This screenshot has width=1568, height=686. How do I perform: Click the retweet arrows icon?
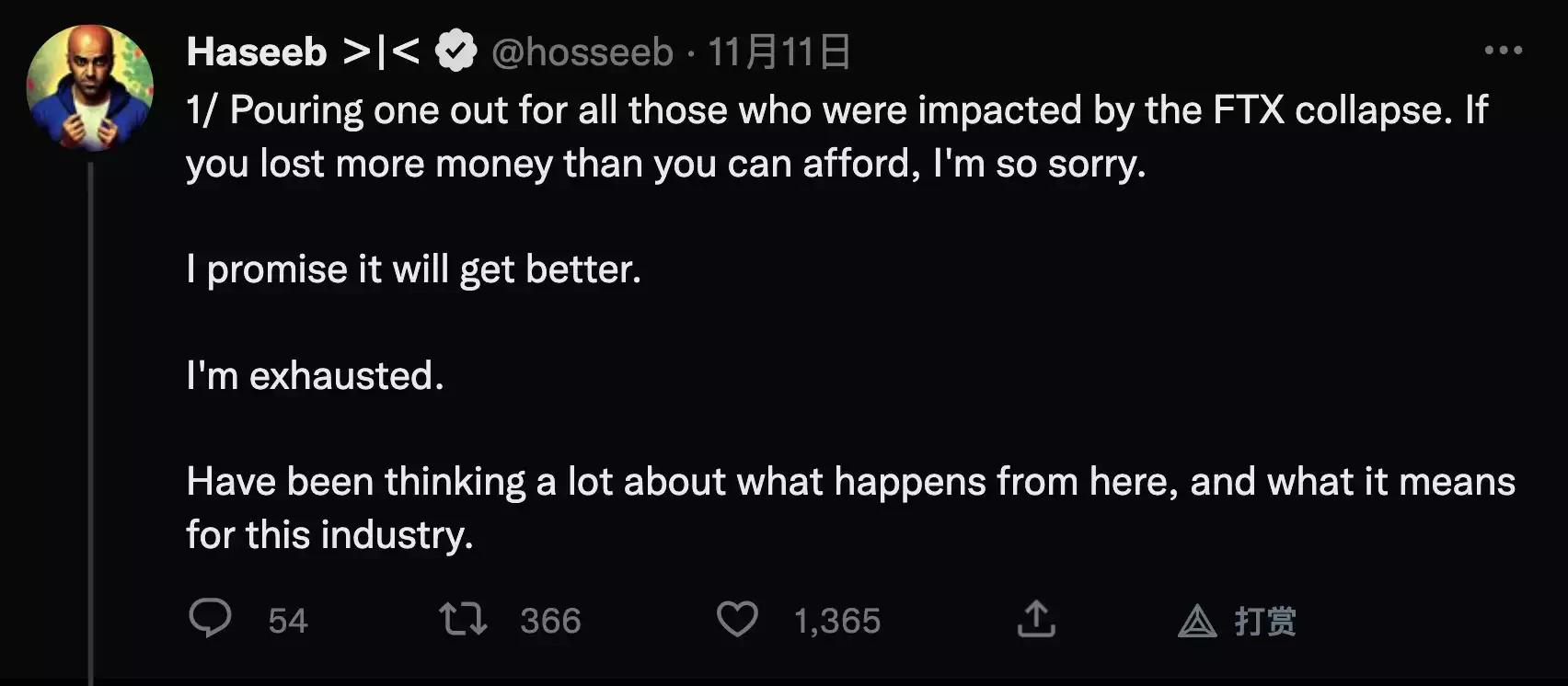[463, 619]
